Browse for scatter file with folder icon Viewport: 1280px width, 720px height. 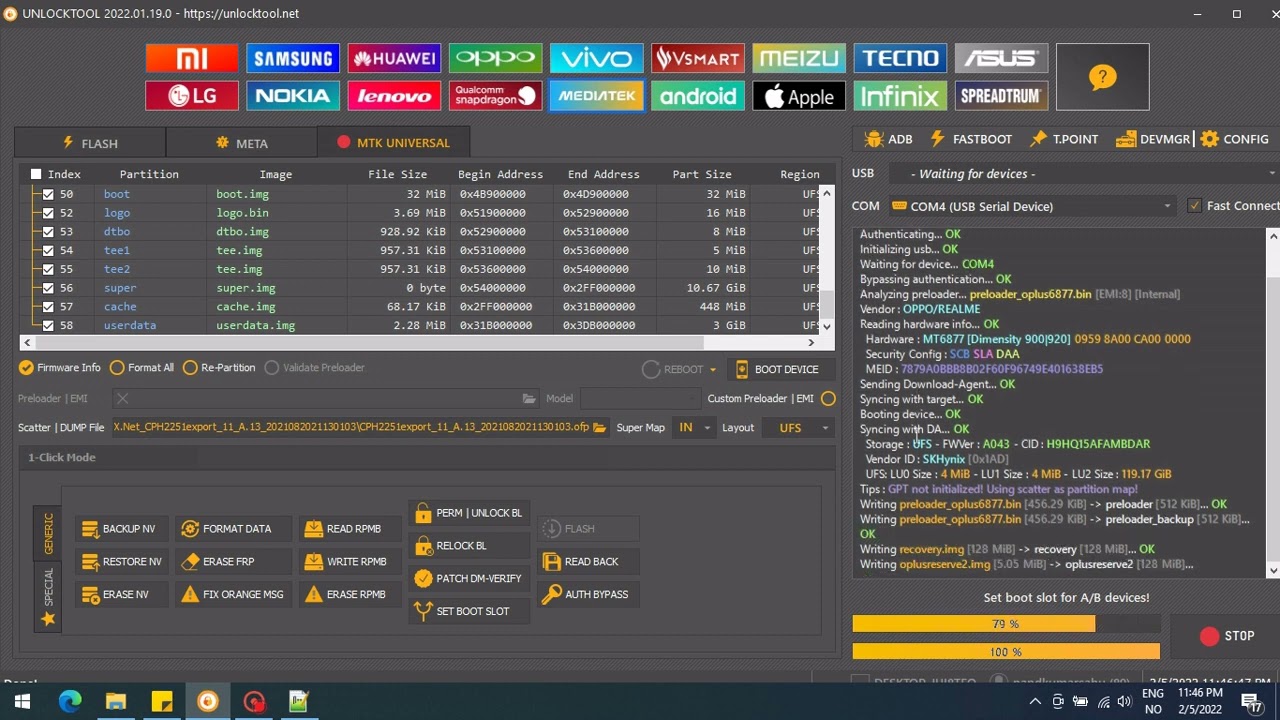tap(600, 427)
